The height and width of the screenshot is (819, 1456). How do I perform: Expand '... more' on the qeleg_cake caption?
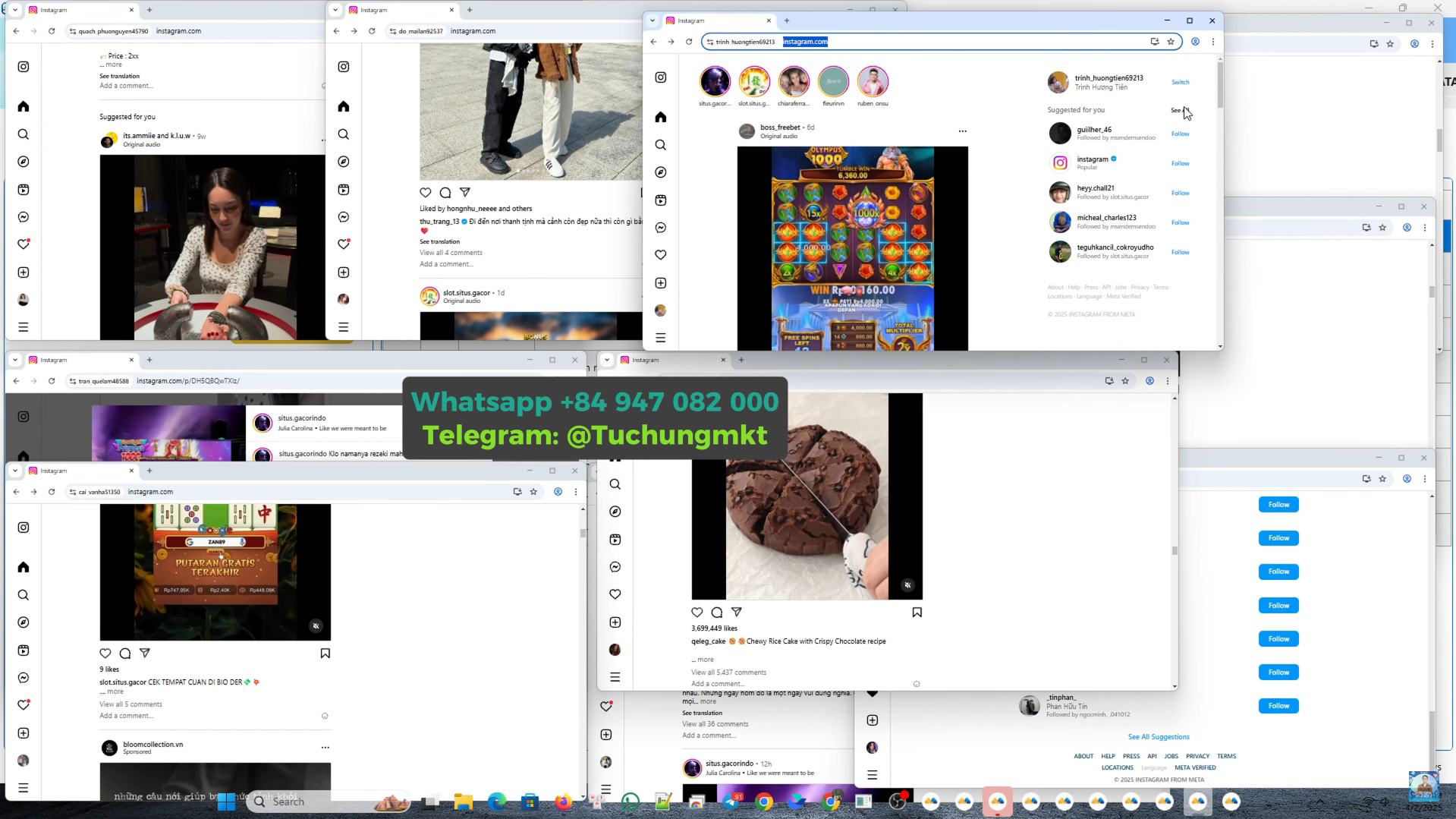click(703, 660)
